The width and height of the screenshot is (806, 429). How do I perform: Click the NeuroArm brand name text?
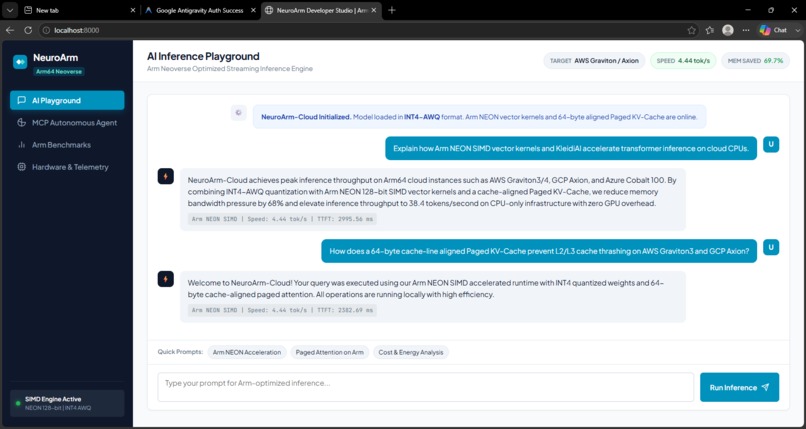point(56,58)
